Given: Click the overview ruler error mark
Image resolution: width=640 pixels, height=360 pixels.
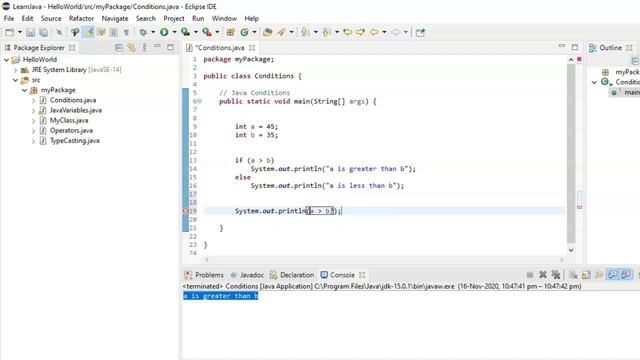Looking at the screenshot, I should [579, 207].
